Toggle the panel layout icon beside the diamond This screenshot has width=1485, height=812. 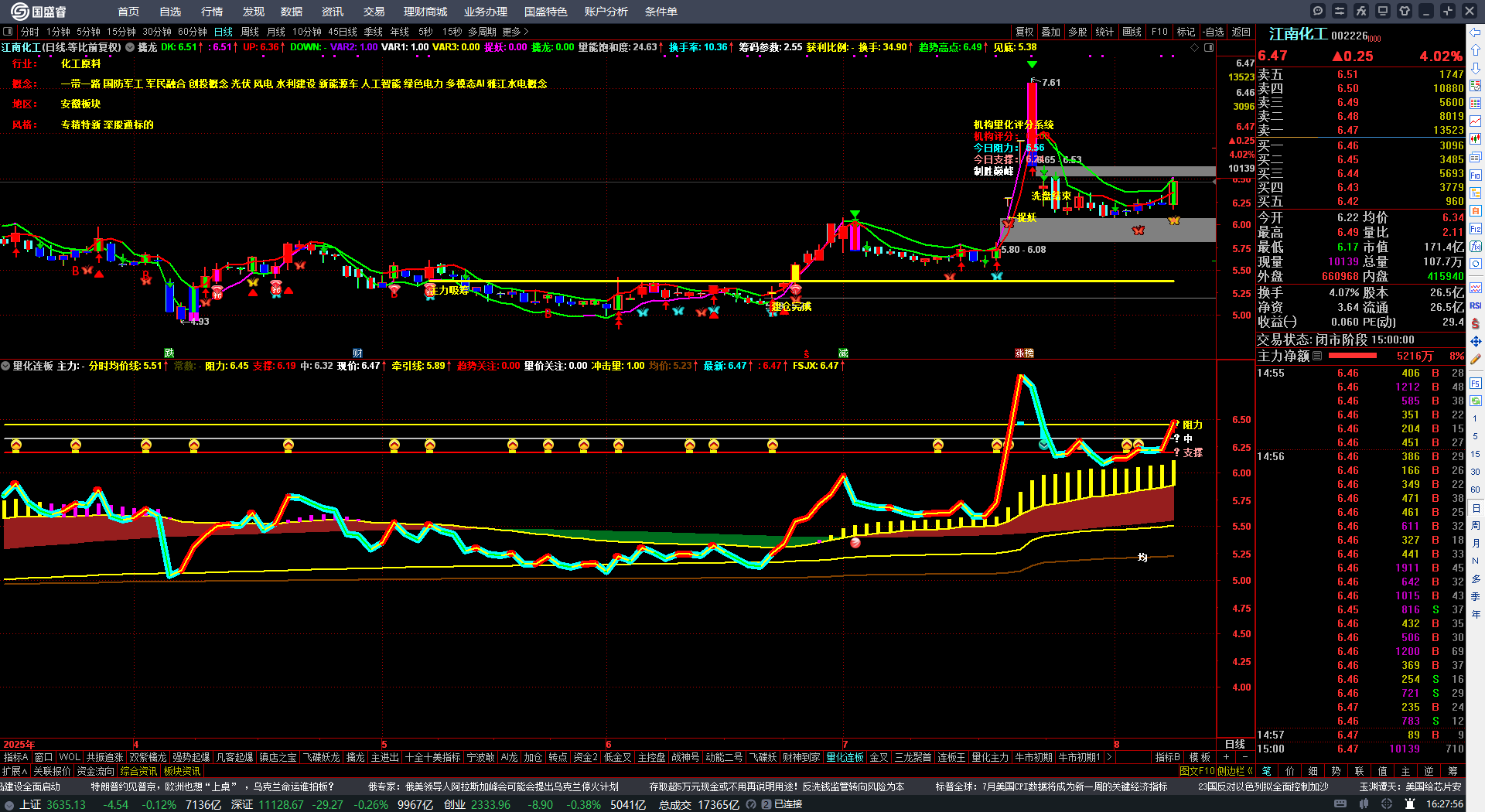pos(1209,47)
